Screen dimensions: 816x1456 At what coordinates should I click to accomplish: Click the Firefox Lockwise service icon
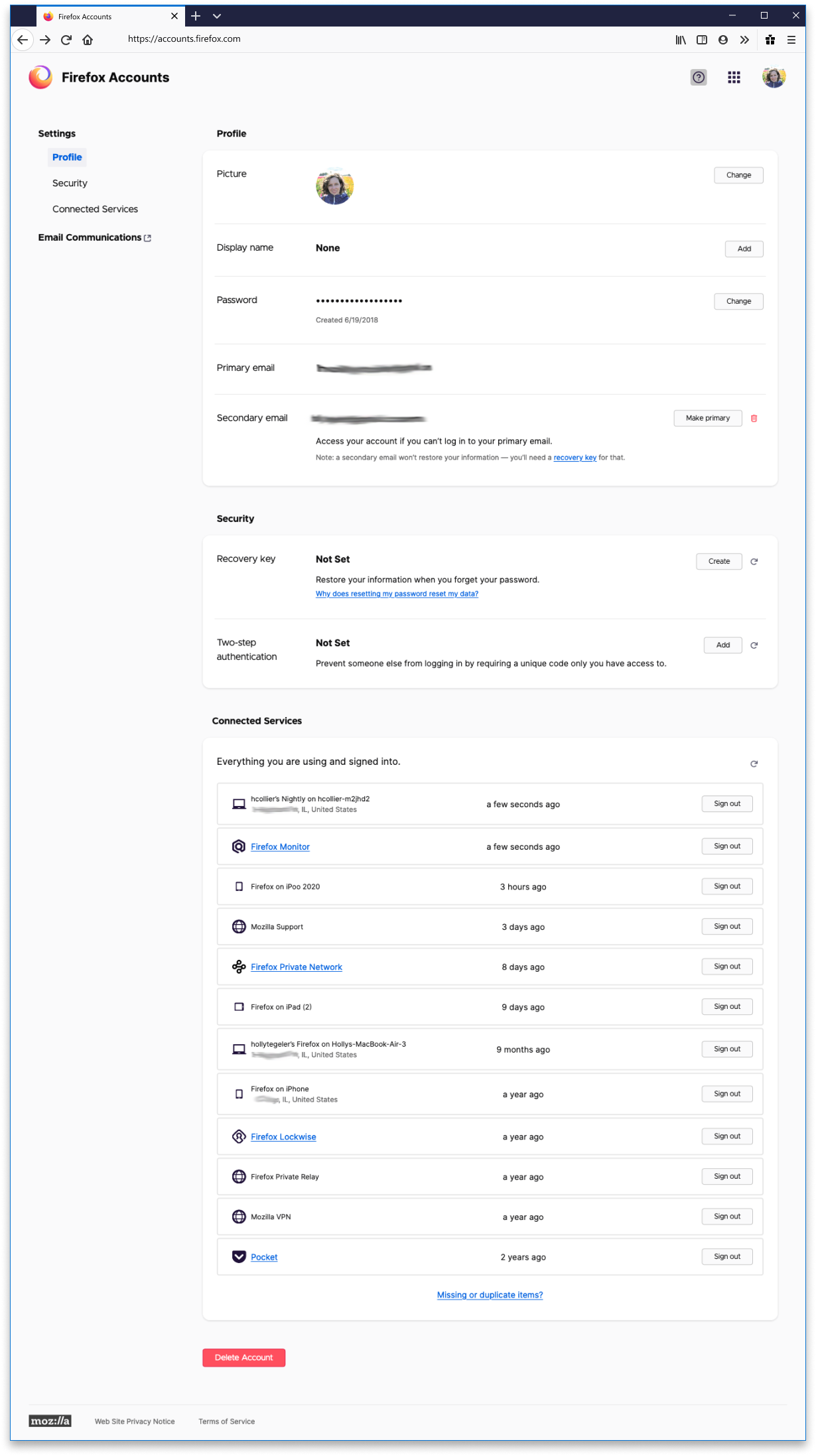coord(239,1137)
